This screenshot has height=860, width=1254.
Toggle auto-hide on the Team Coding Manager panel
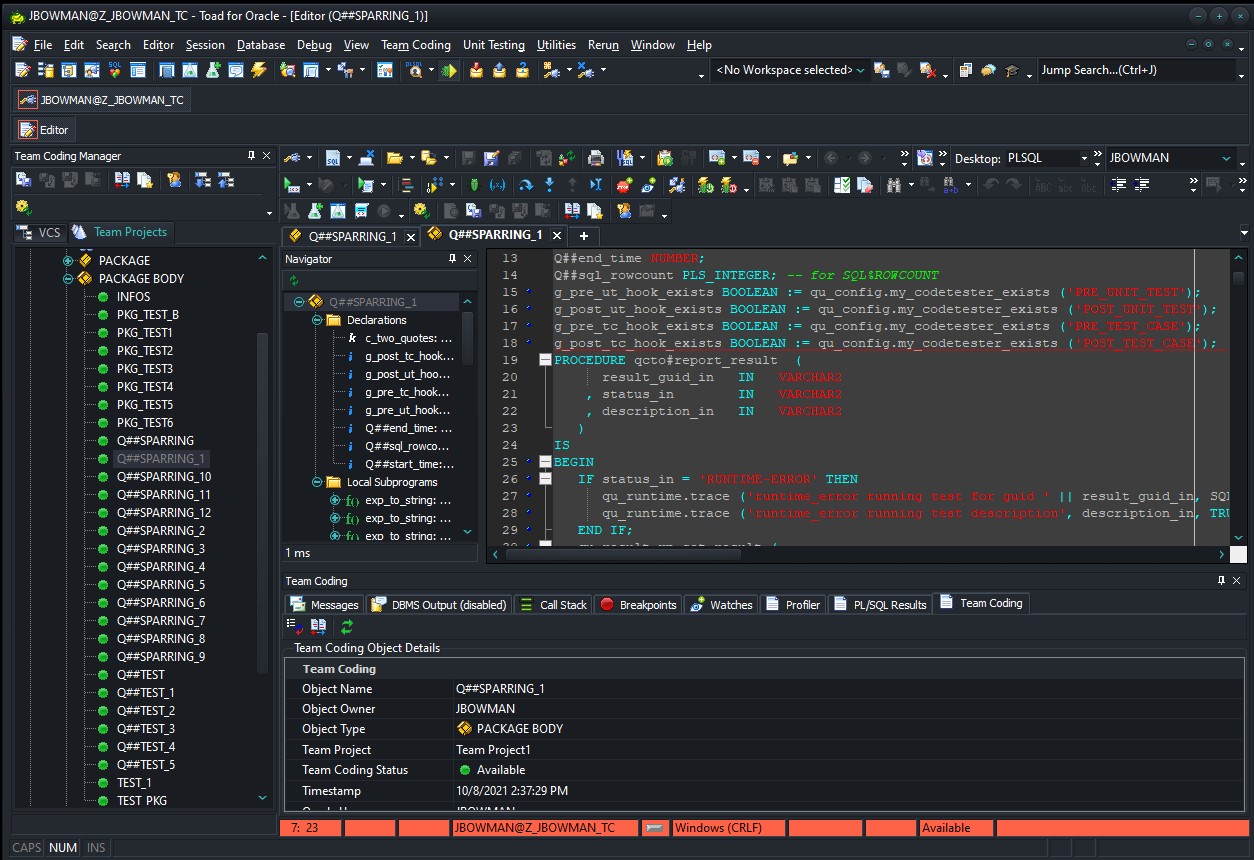pyautogui.click(x=253, y=155)
